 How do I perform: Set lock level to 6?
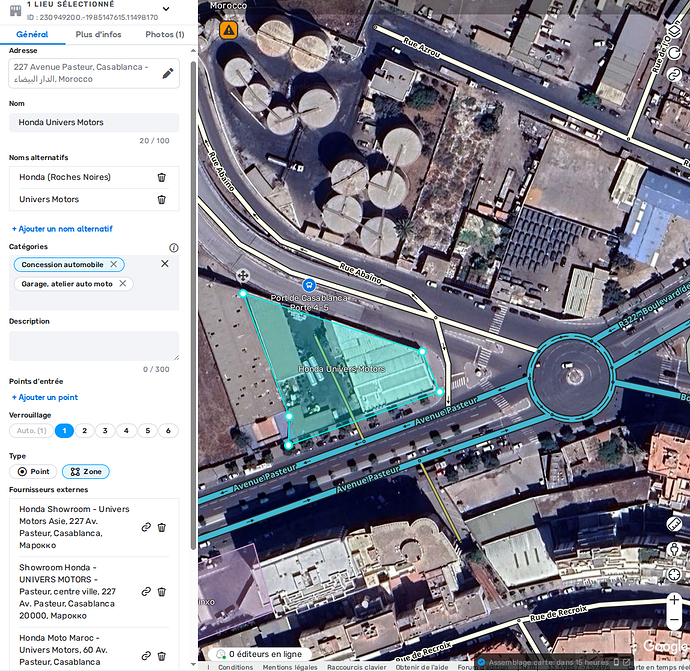click(x=168, y=431)
